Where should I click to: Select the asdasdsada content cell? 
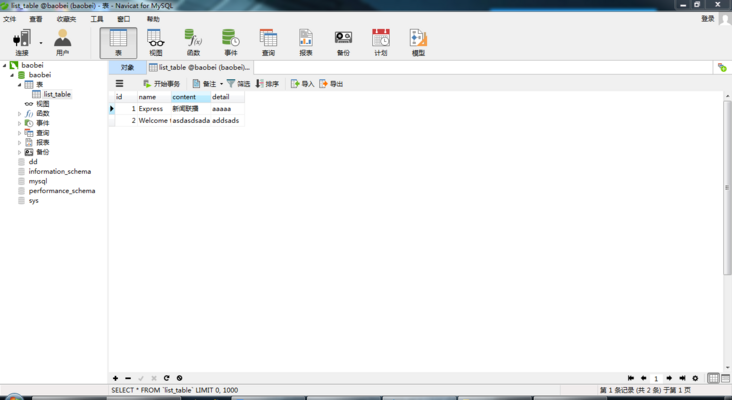tap(191, 120)
